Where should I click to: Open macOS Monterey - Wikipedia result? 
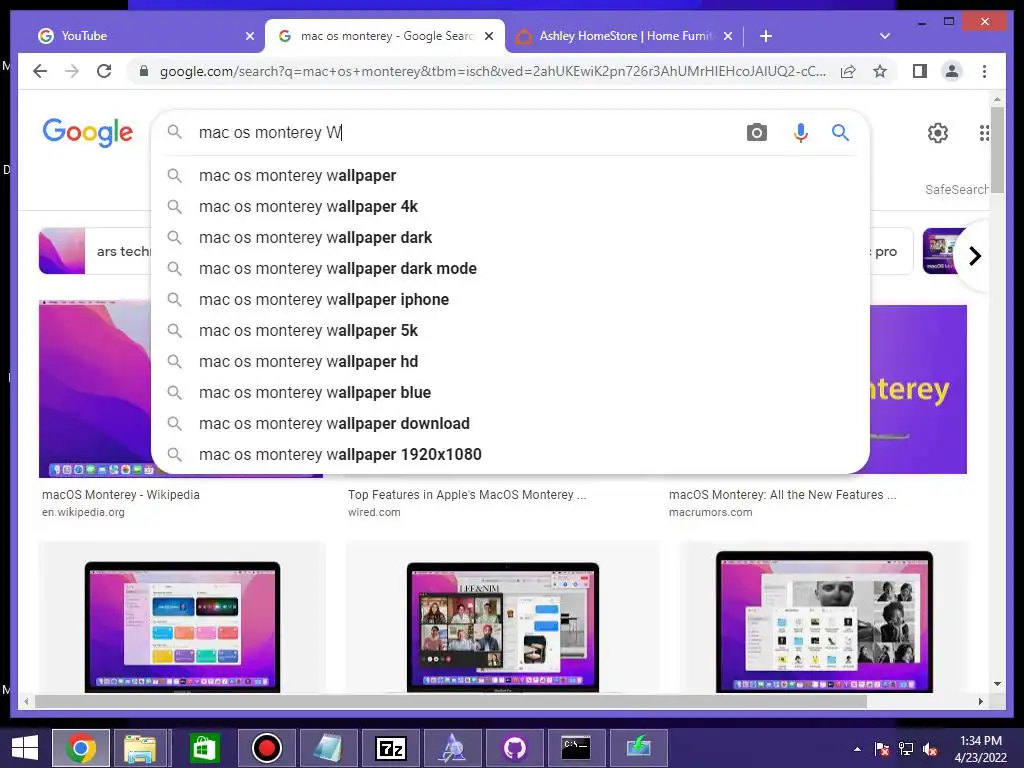coord(121,494)
